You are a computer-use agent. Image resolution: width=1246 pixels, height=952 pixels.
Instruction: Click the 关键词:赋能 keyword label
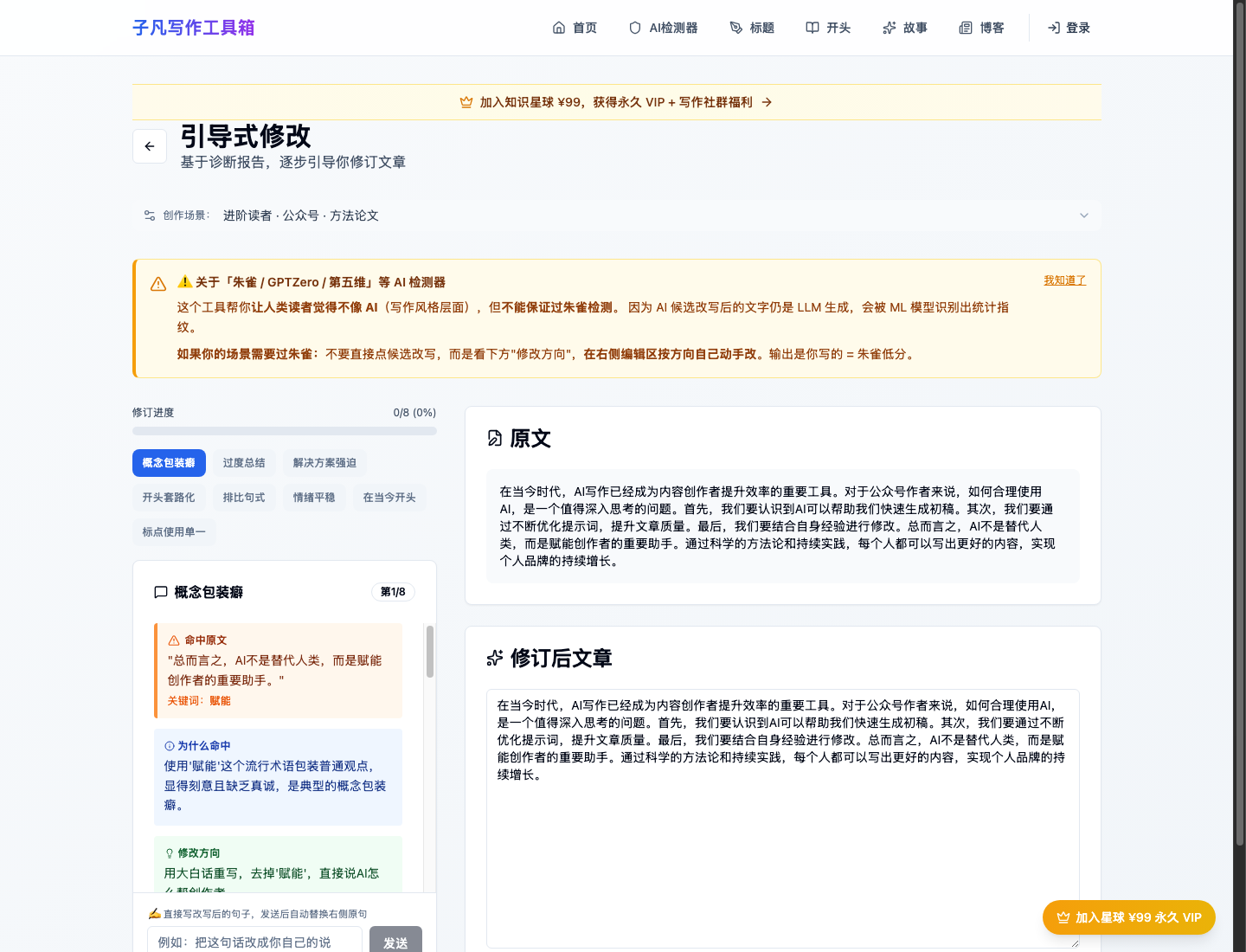point(199,701)
